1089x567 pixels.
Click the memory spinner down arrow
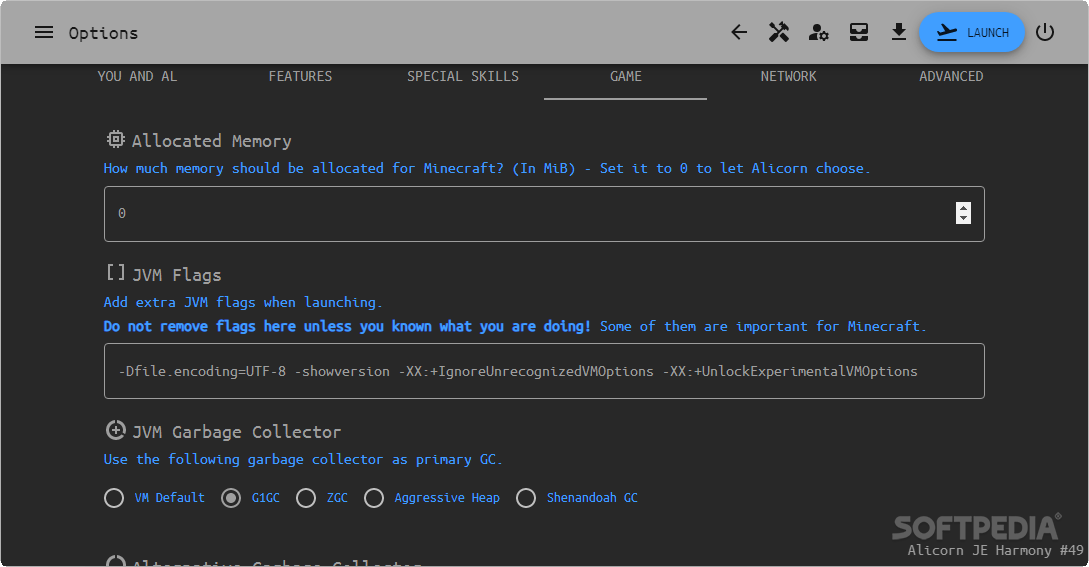(x=963, y=218)
